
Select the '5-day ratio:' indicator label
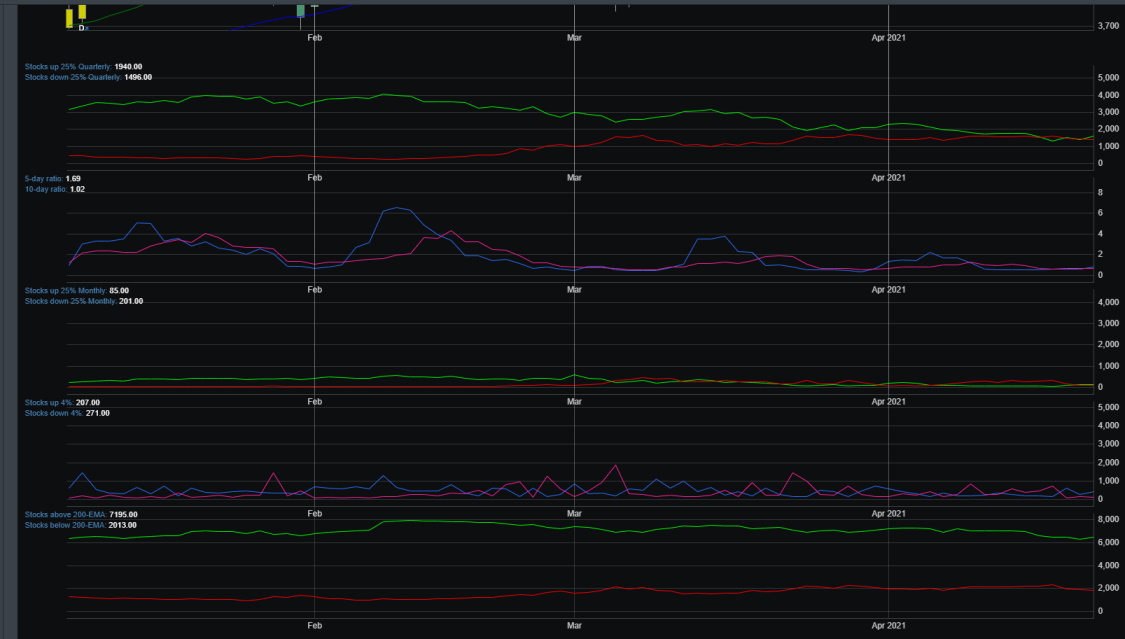point(44,179)
